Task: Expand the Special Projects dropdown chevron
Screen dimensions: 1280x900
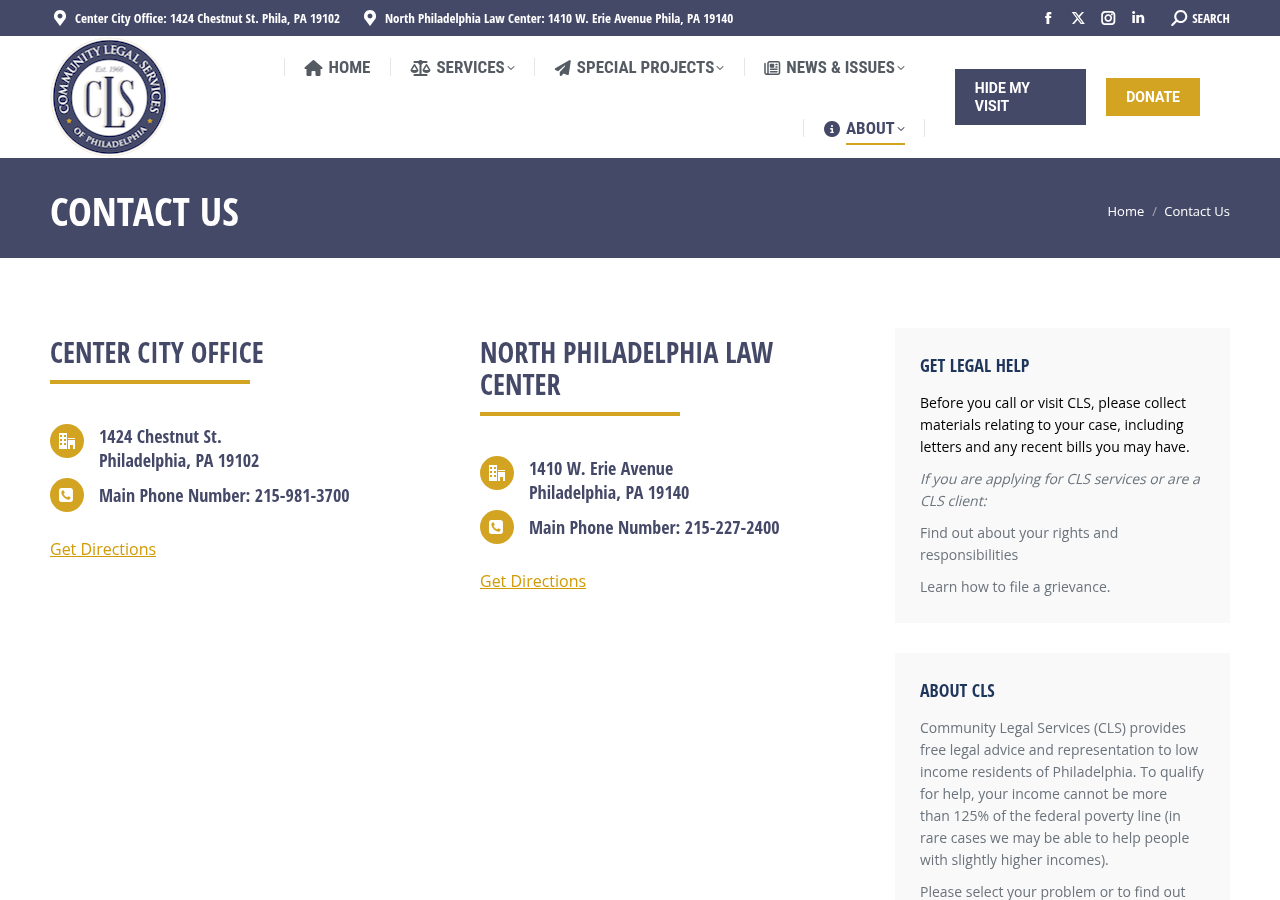Action: [720, 68]
